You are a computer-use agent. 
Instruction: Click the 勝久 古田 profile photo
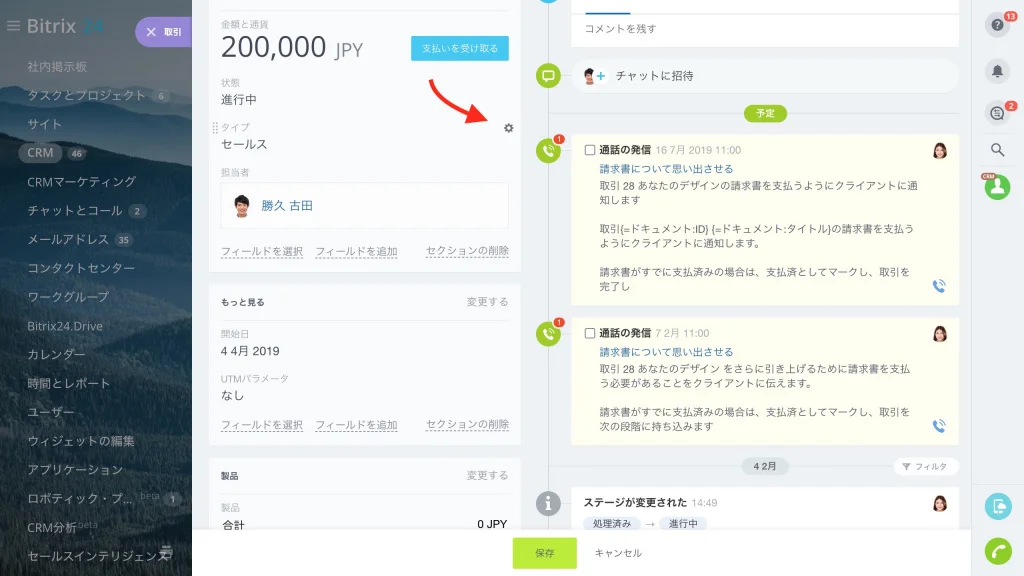[x=242, y=206]
